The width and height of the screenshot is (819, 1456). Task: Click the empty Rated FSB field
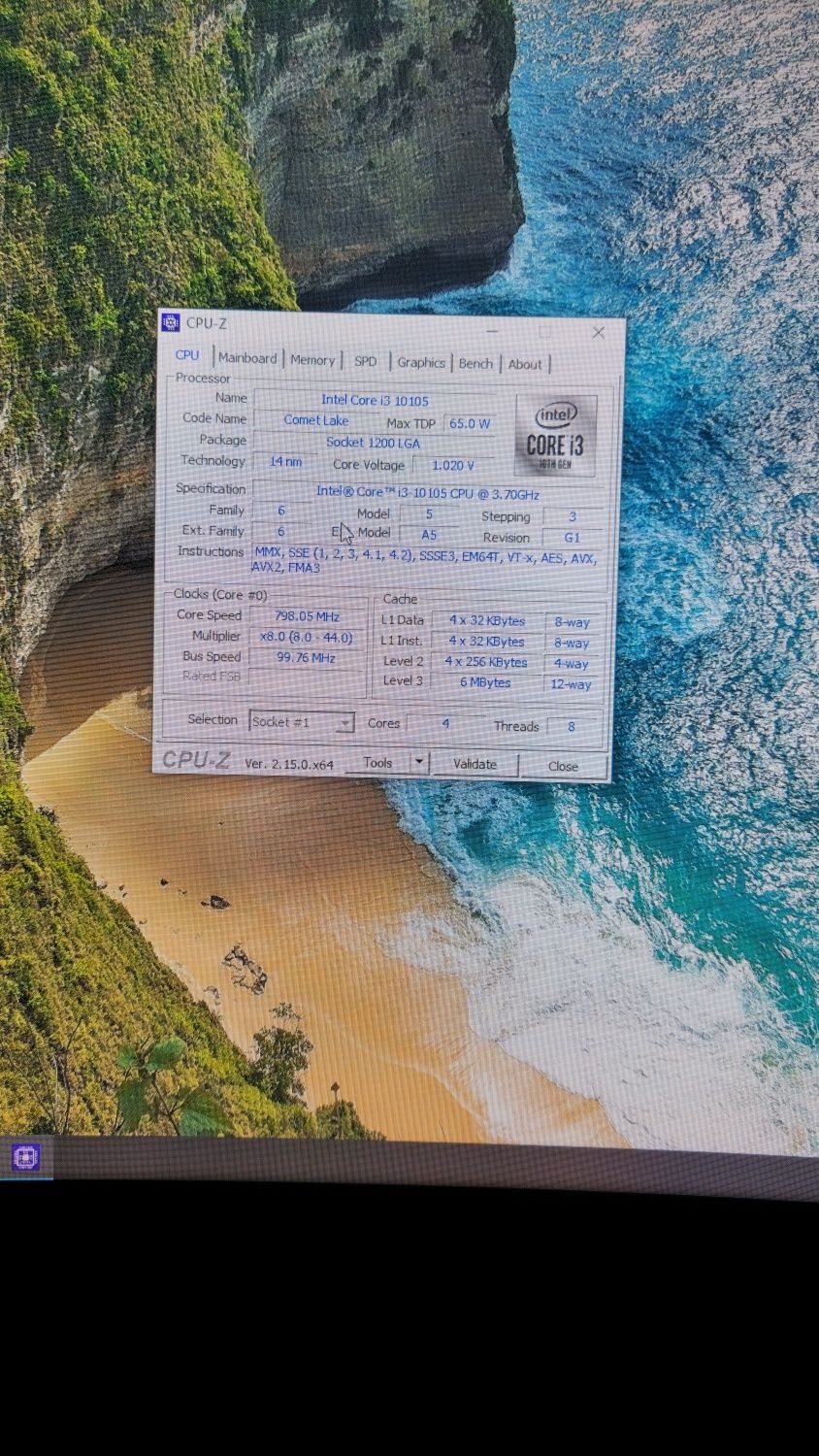click(307, 678)
